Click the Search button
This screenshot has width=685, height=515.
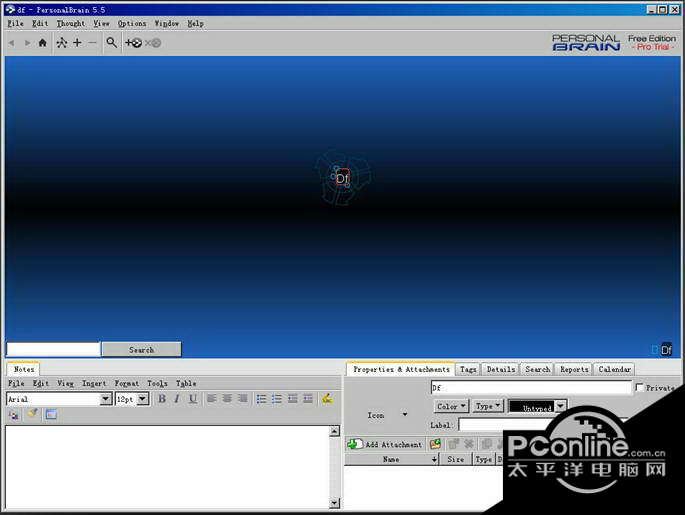142,349
